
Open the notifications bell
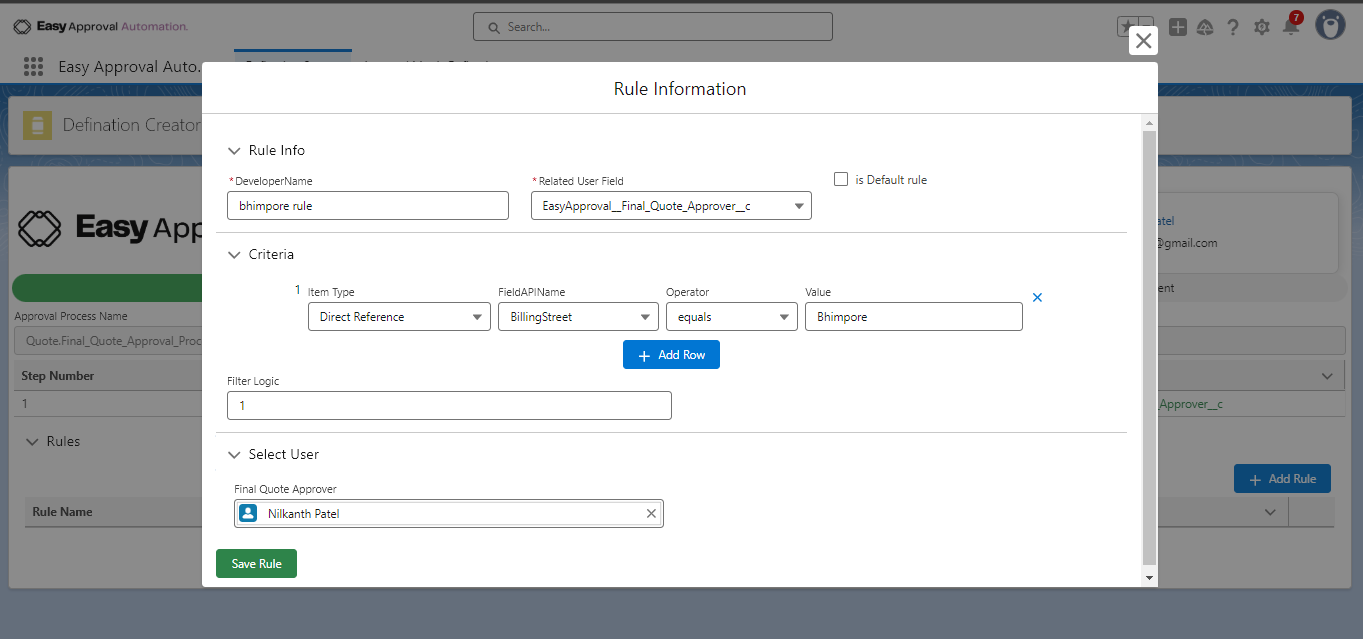[x=1291, y=27]
